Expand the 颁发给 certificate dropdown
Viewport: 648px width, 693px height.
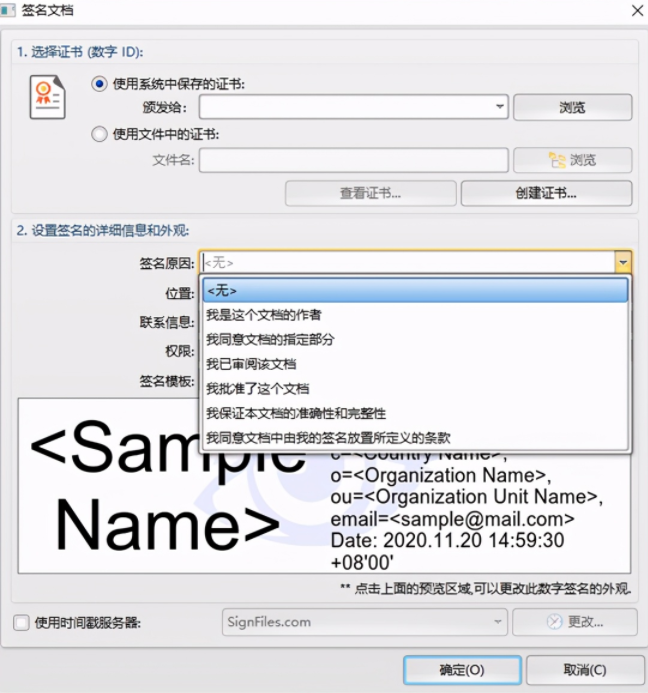500,107
